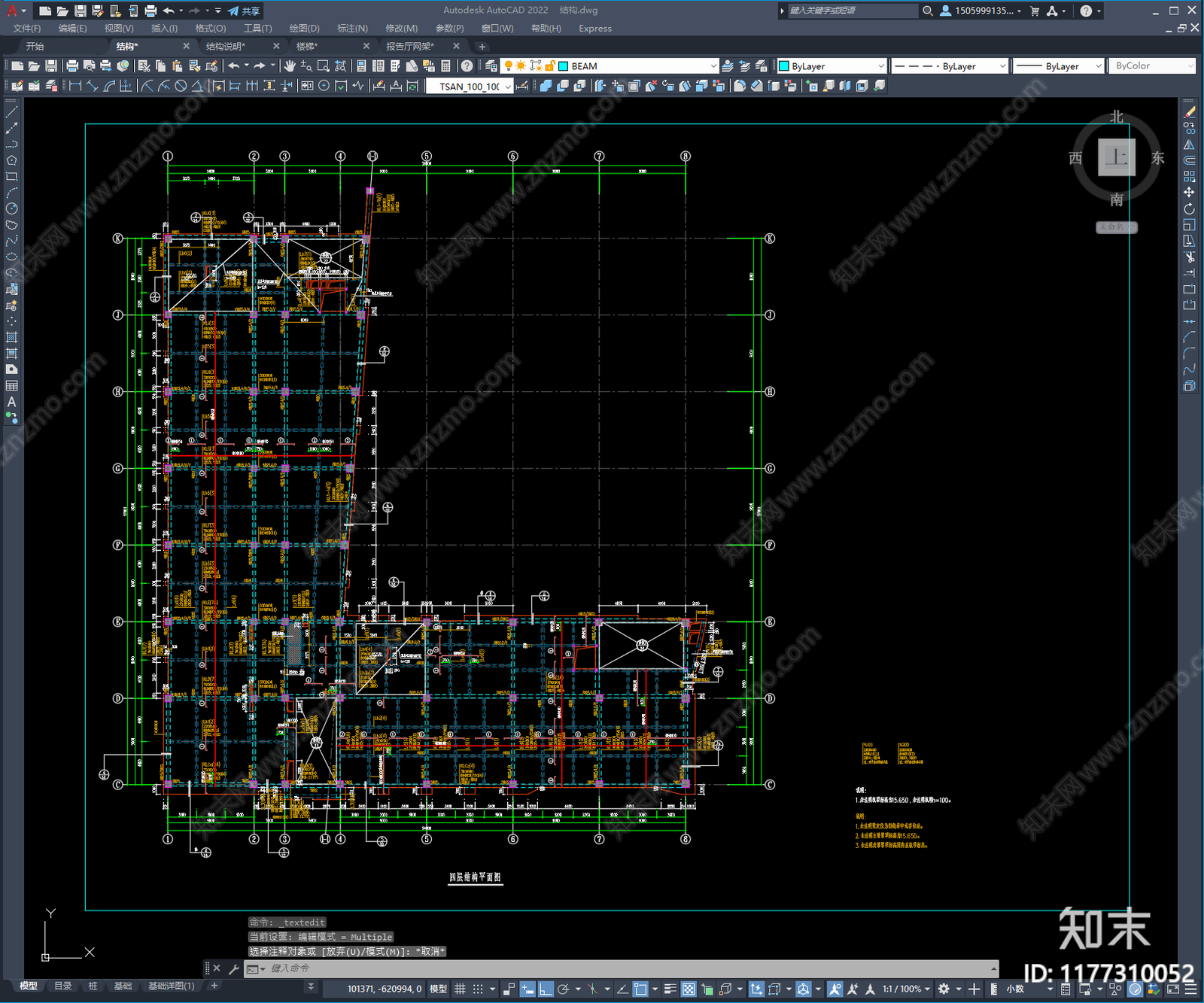Switch to the 结构说明* drawing tab
1204x1003 pixels.
pos(226,47)
